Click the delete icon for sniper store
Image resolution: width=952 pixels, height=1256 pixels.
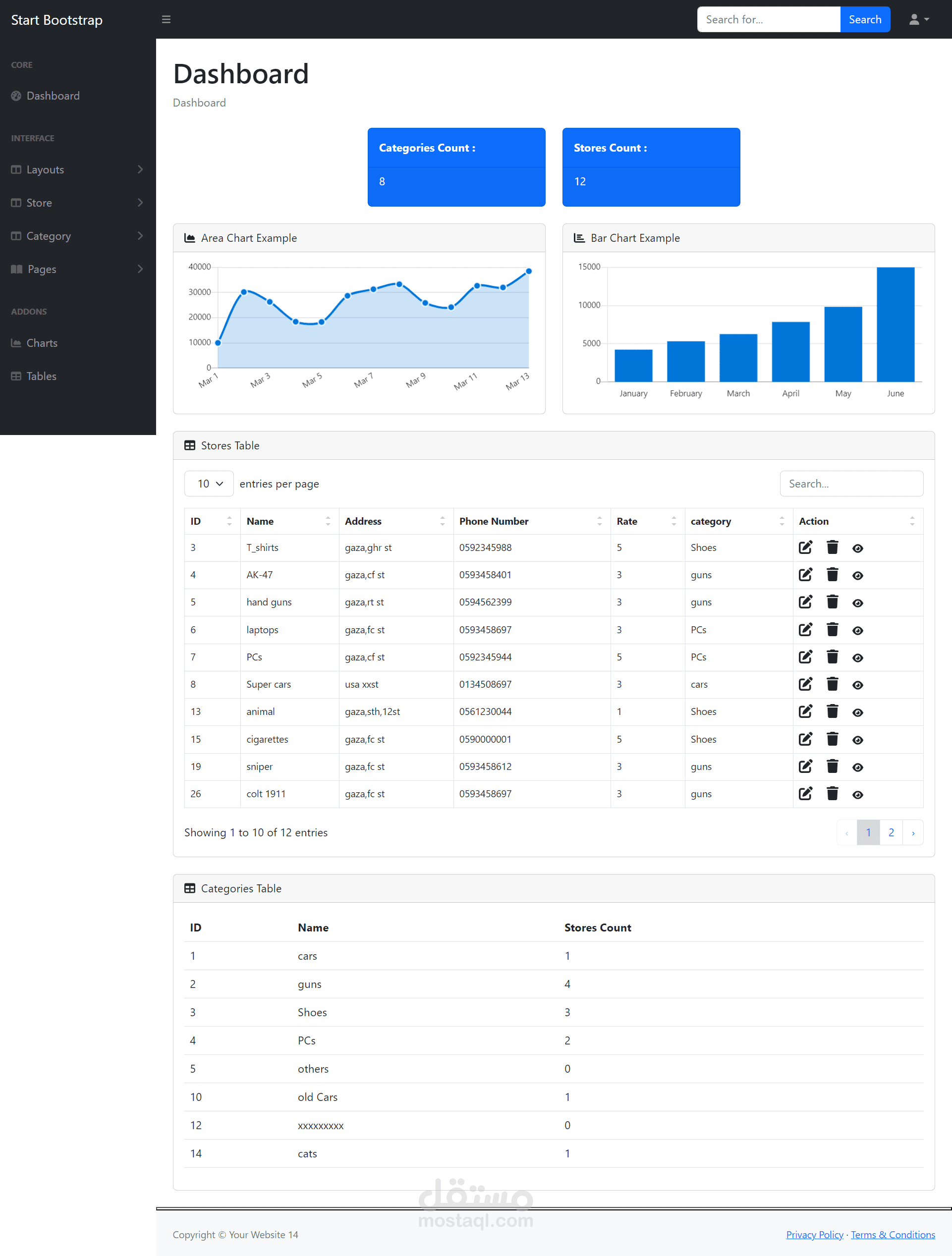pyautogui.click(x=832, y=766)
